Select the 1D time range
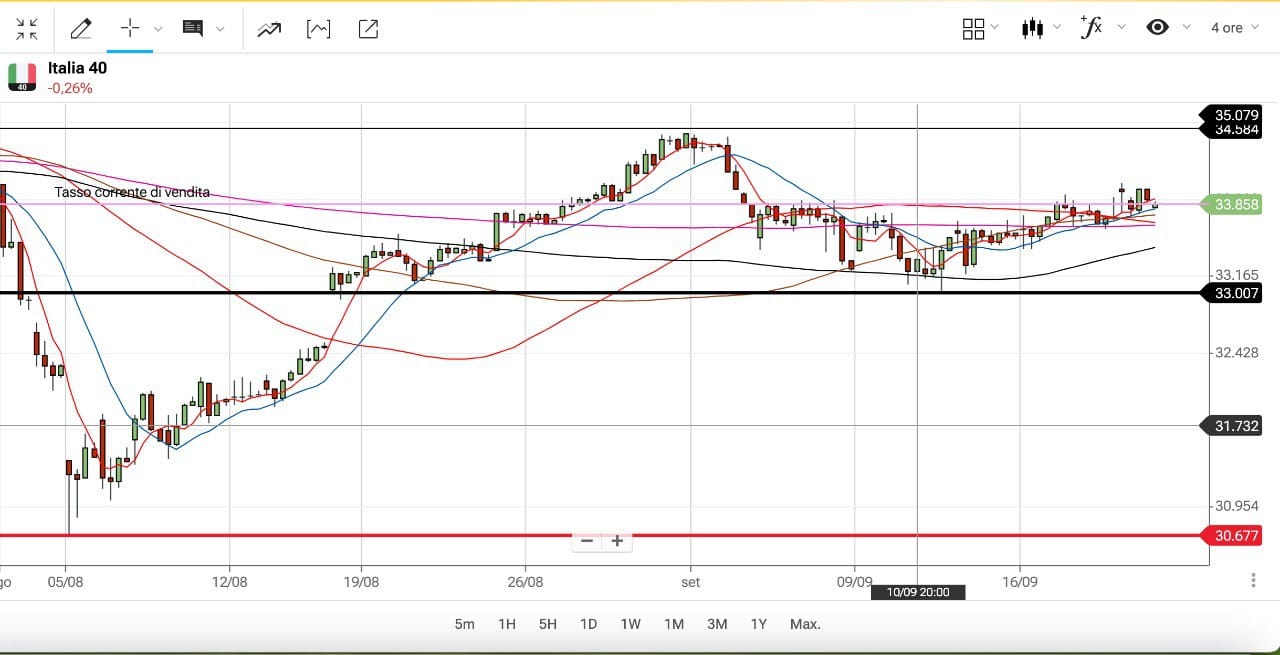The width and height of the screenshot is (1280, 655). 589,624
